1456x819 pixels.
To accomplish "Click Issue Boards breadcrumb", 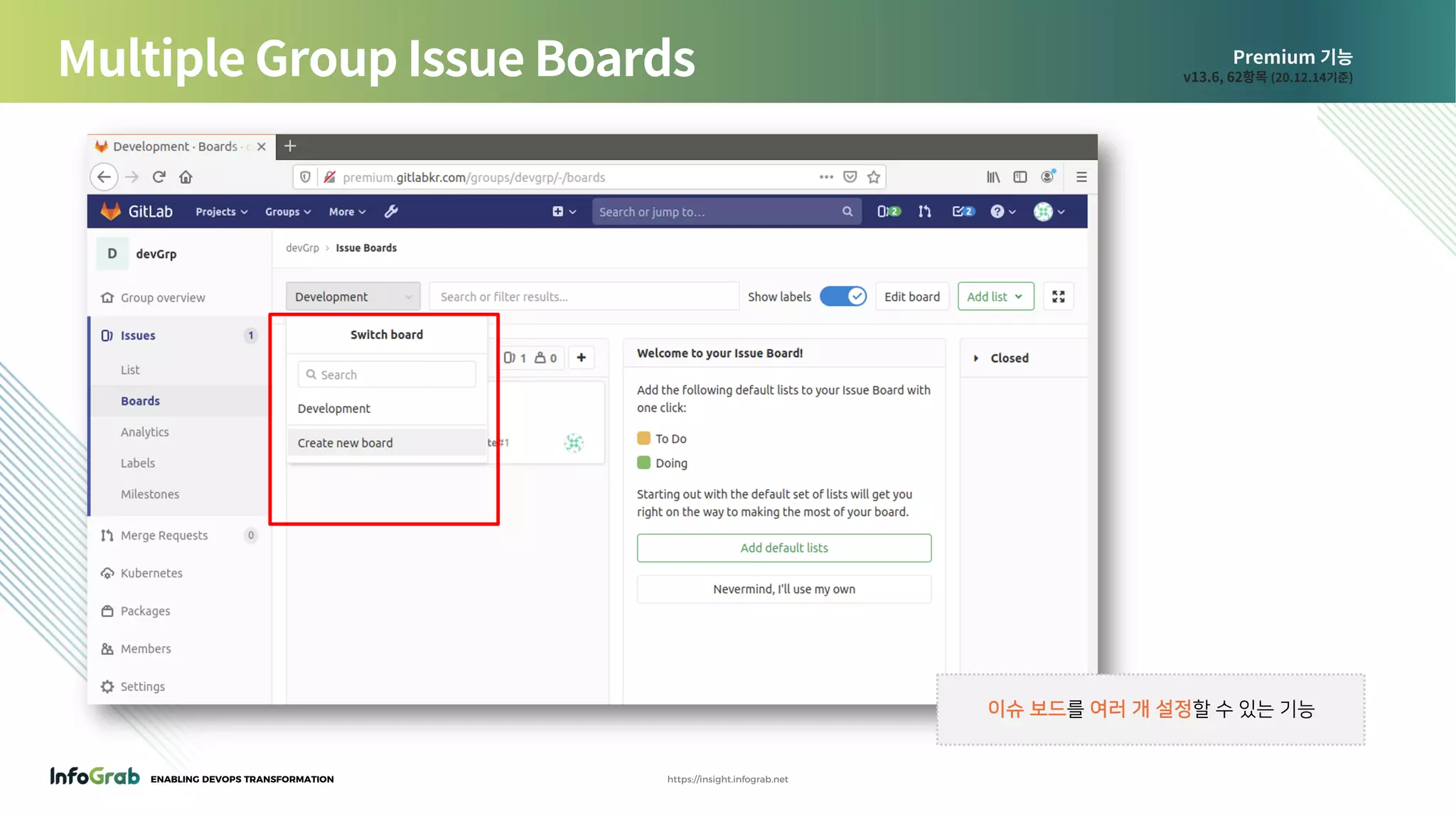I will point(366,248).
